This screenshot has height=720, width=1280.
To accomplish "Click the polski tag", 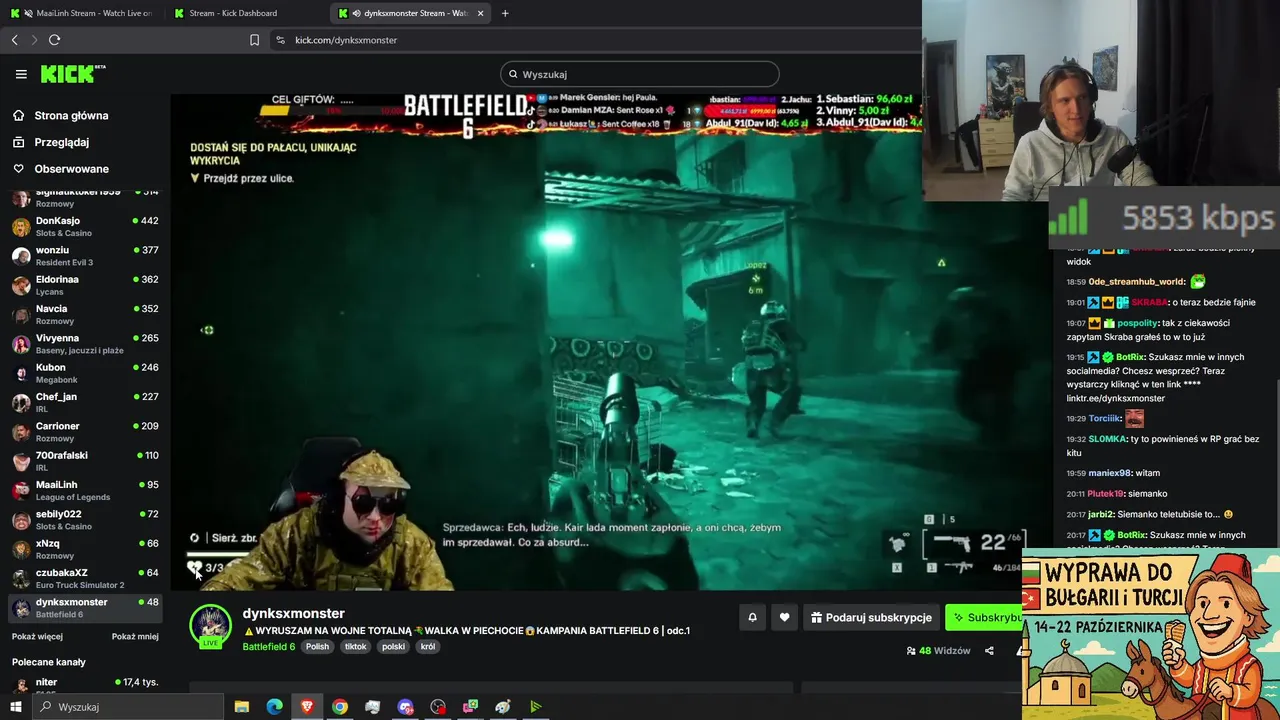I will 393,647.
